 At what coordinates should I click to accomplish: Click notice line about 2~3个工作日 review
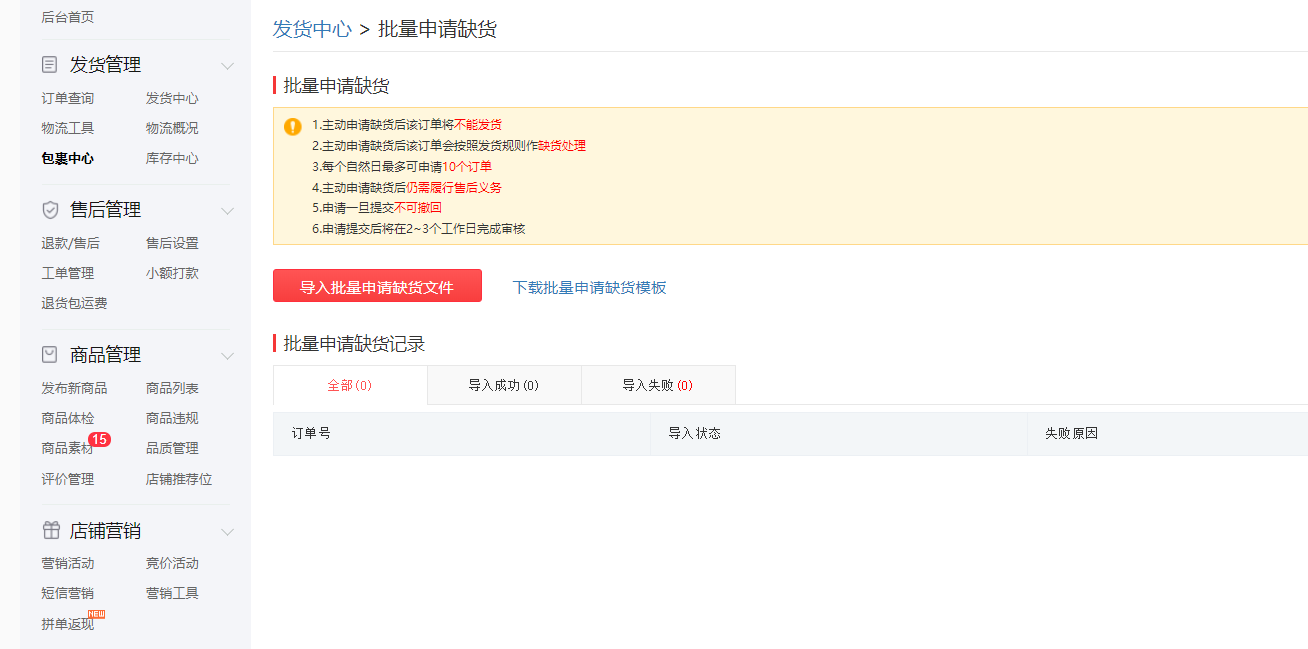tap(419, 228)
